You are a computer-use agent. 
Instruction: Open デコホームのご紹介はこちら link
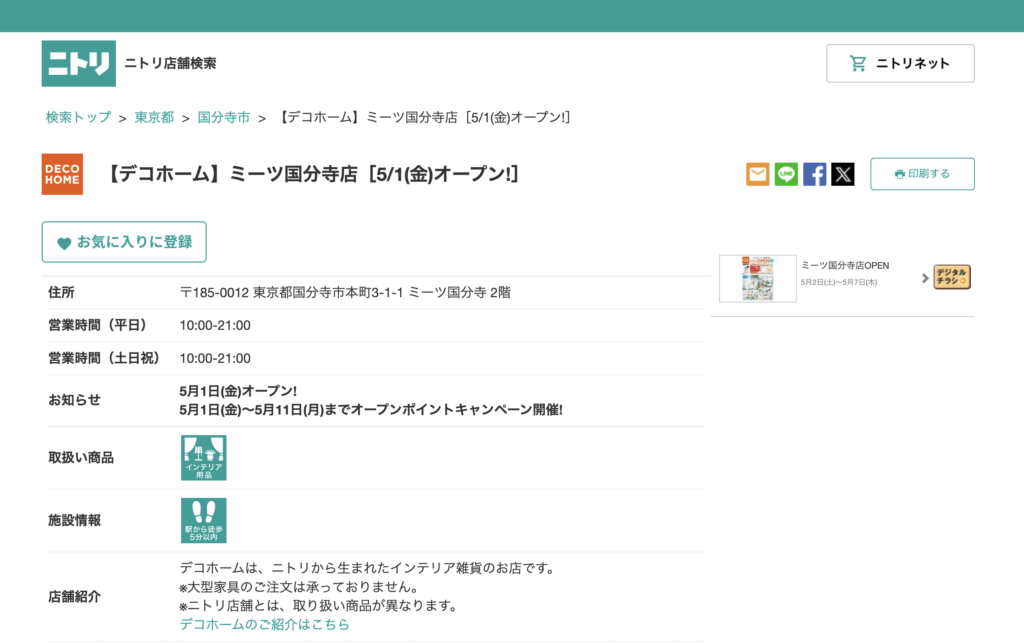(264, 624)
